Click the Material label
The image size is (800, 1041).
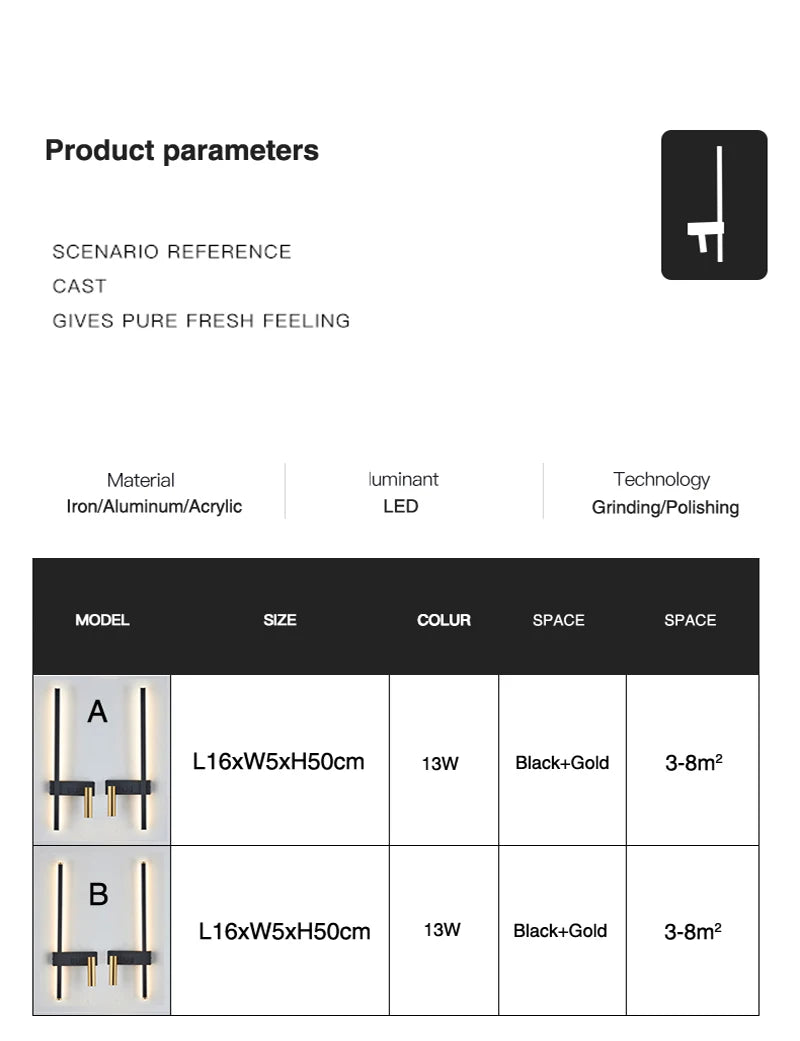pyautogui.click(x=141, y=480)
